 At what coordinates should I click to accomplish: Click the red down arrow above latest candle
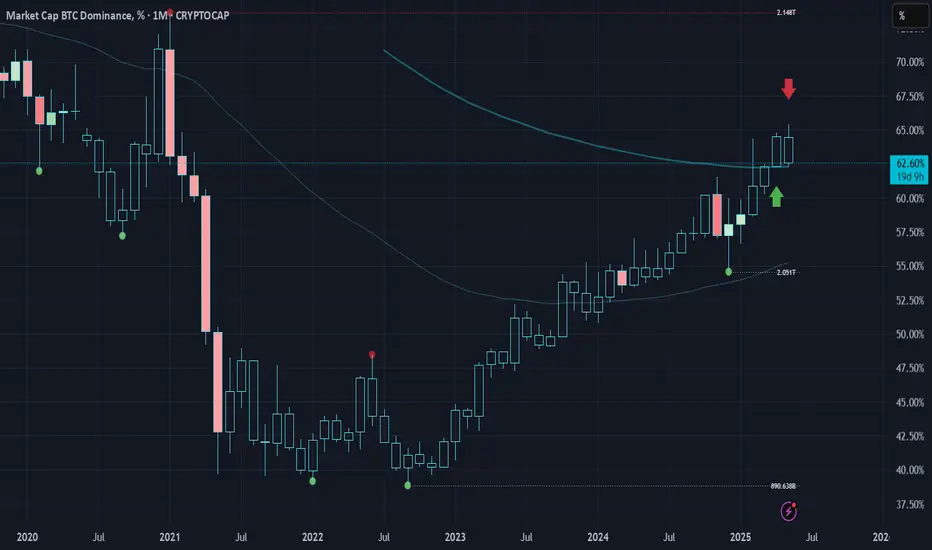click(x=788, y=89)
